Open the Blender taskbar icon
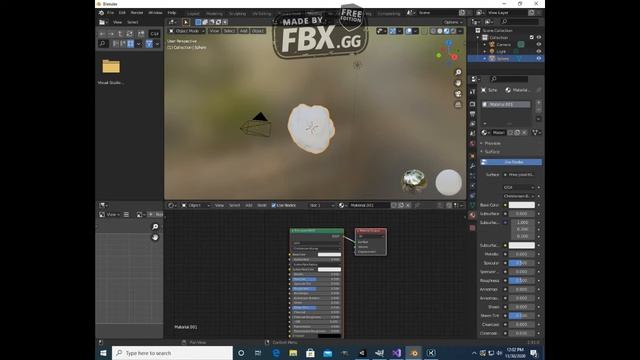Screen dimensions: 640x360 tap(413, 353)
